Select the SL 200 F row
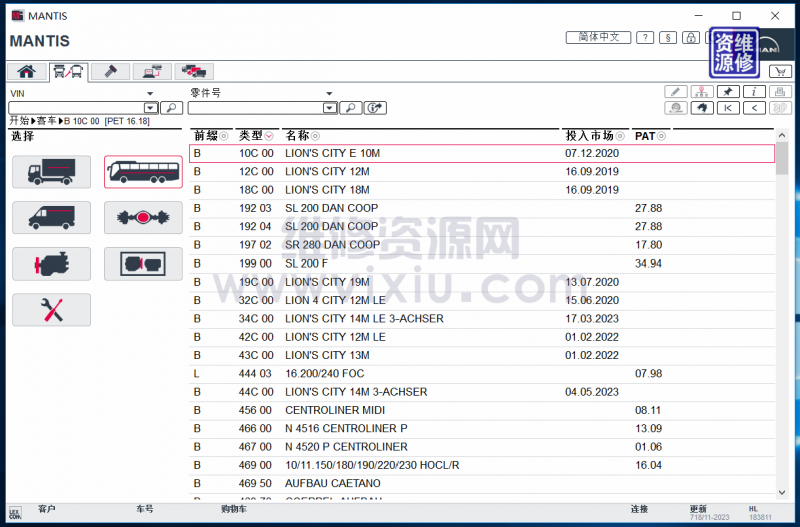 [x=482, y=264]
